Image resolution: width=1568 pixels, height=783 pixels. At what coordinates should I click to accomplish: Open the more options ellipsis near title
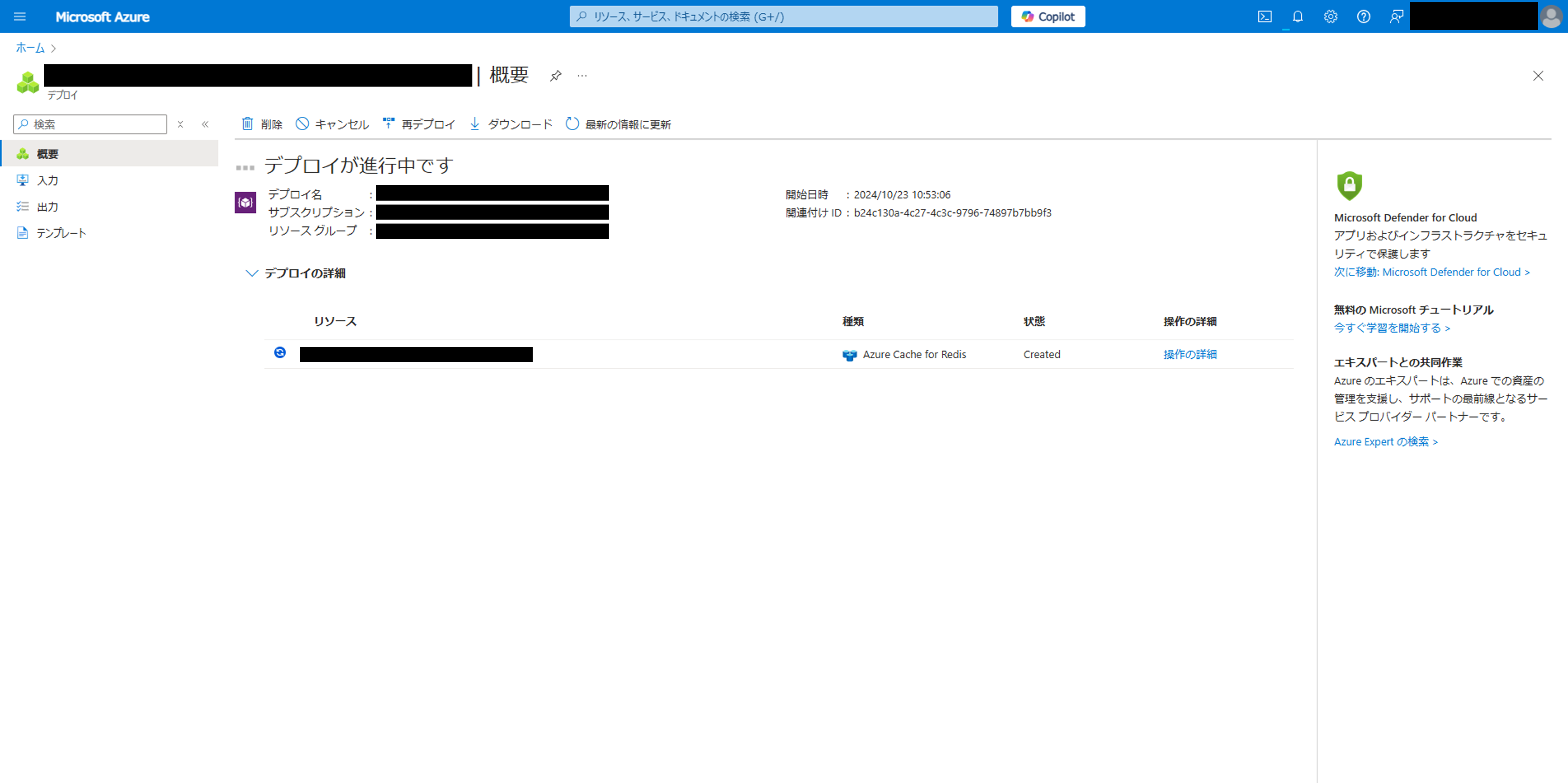[x=582, y=76]
